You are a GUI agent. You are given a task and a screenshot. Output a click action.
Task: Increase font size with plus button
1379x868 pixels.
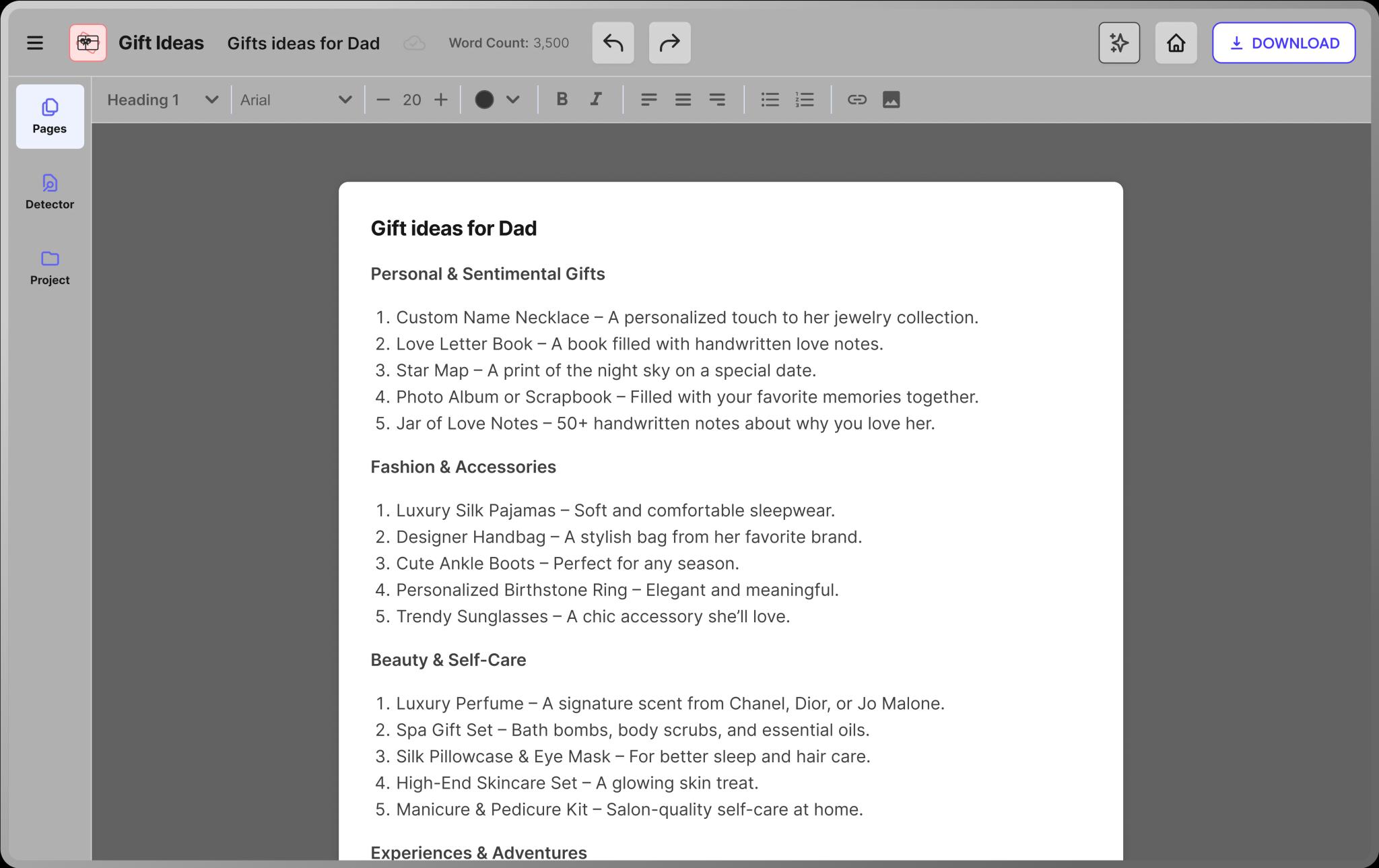click(x=441, y=100)
